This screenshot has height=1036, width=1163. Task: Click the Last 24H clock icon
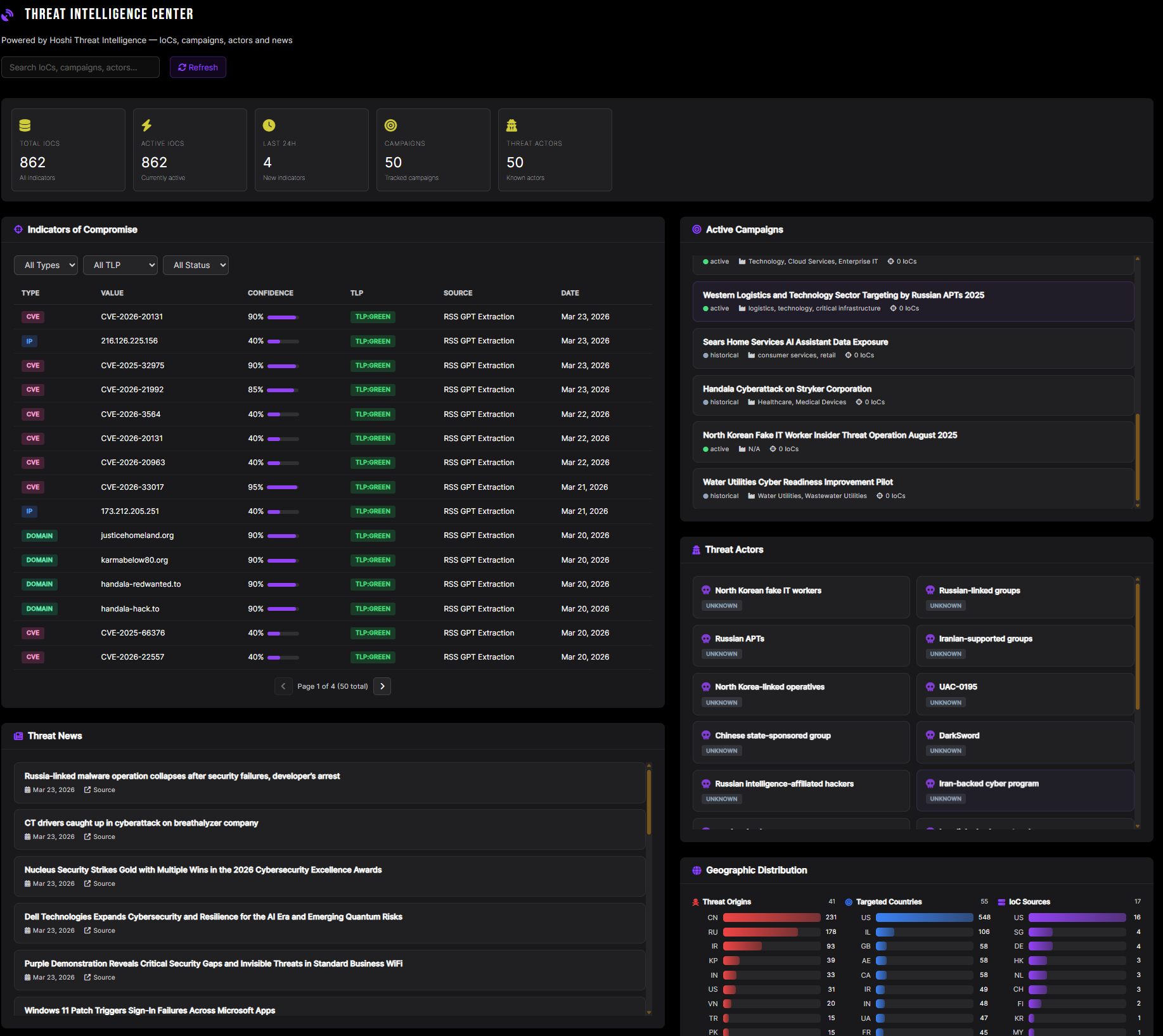pos(269,125)
